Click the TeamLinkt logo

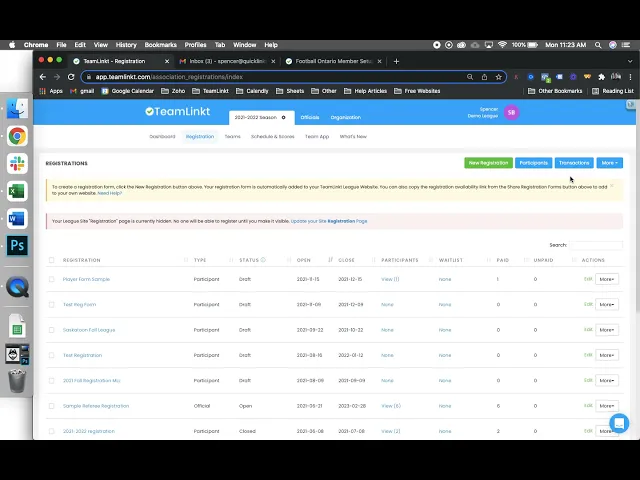178,111
